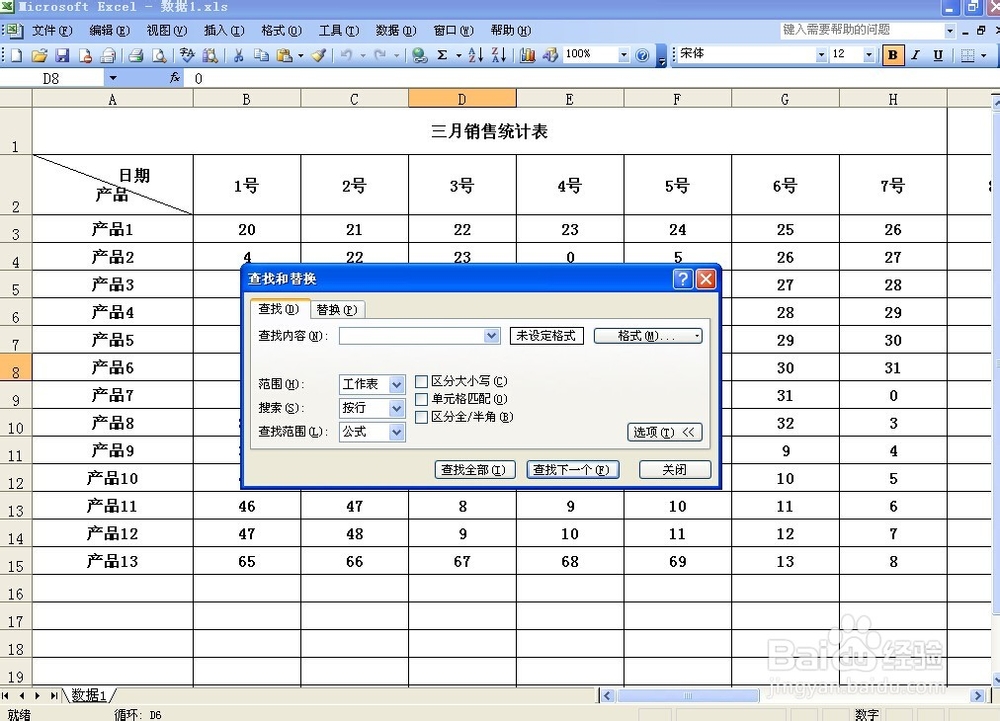Open the 查找范围 dropdown showing 公式
1000x721 pixels.
click(x=395, y=432)
